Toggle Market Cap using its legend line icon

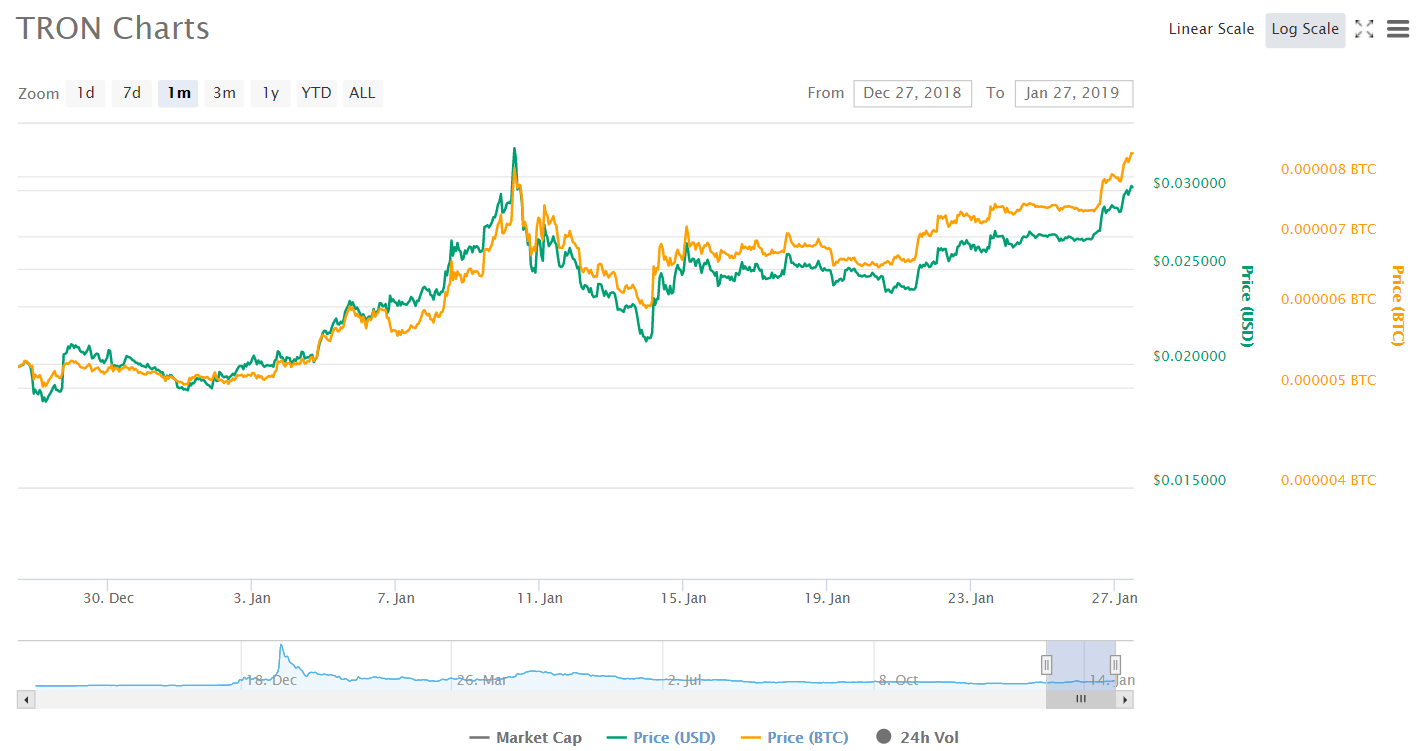click(478, 737)
